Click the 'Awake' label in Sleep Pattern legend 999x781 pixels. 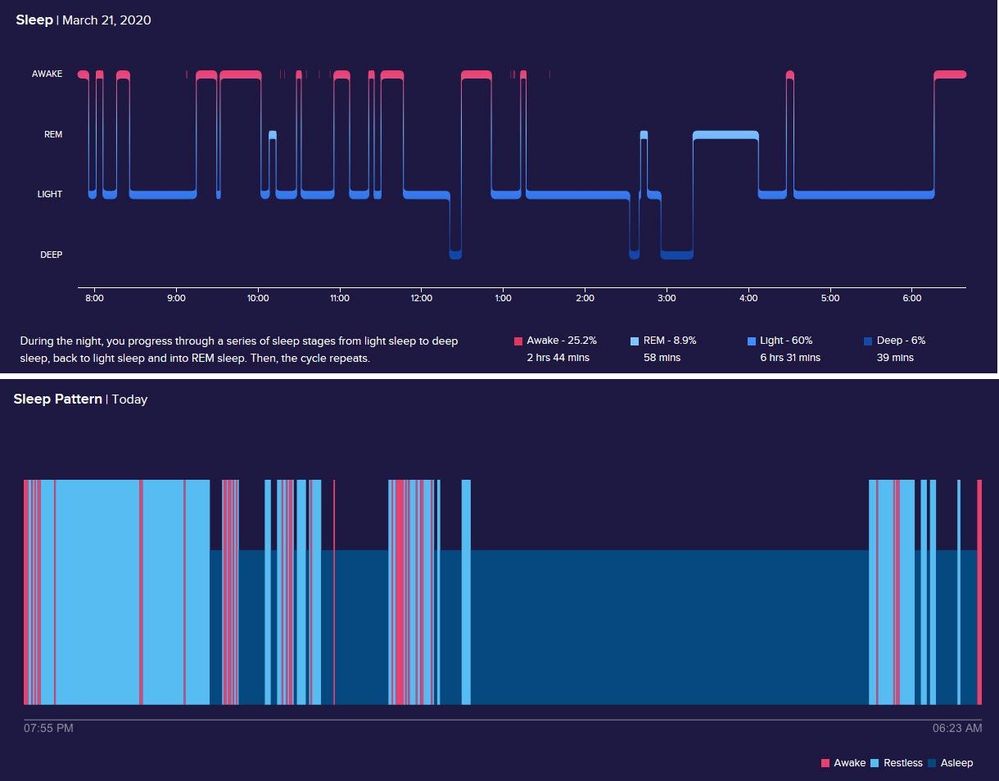(x=849, y=763)
